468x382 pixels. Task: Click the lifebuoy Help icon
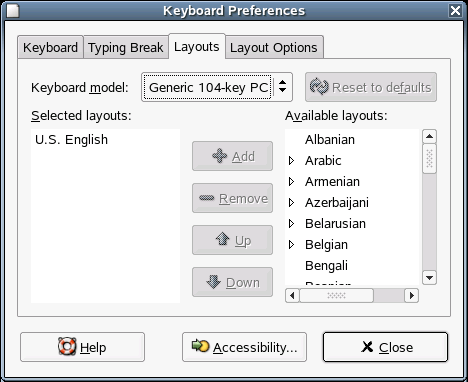(x=67, y=346)
